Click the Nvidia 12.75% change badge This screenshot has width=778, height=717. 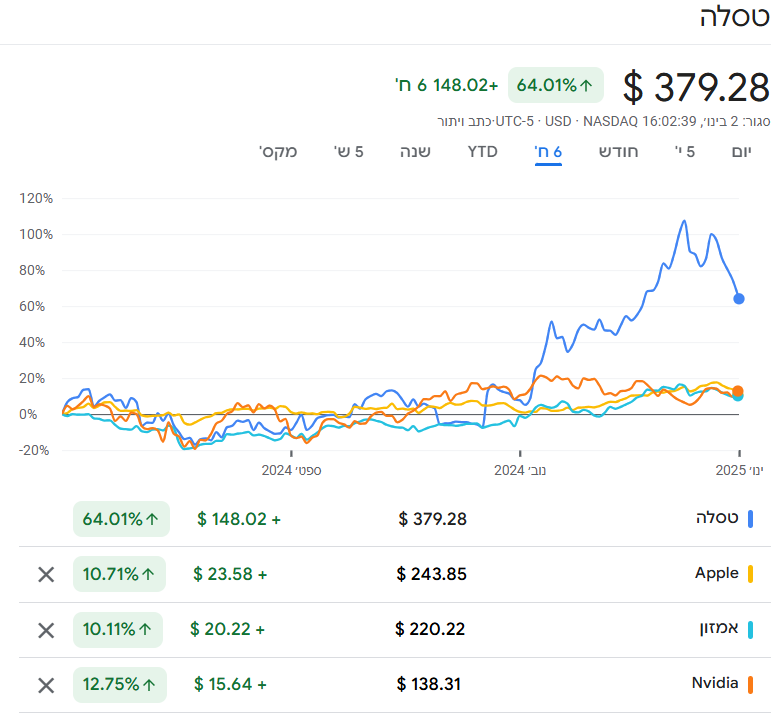tap(119, 685)
